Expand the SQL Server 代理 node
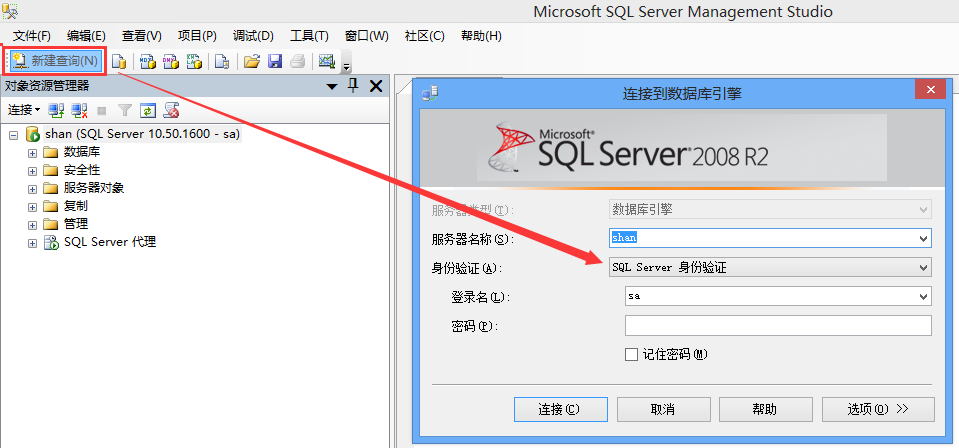 click(32, 243)
